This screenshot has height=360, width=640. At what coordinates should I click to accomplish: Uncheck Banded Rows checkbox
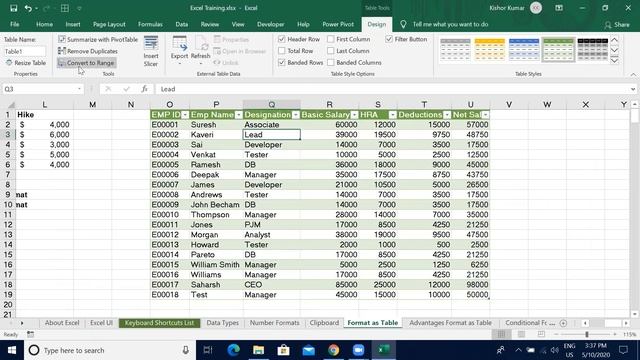[x=282, y=62]
